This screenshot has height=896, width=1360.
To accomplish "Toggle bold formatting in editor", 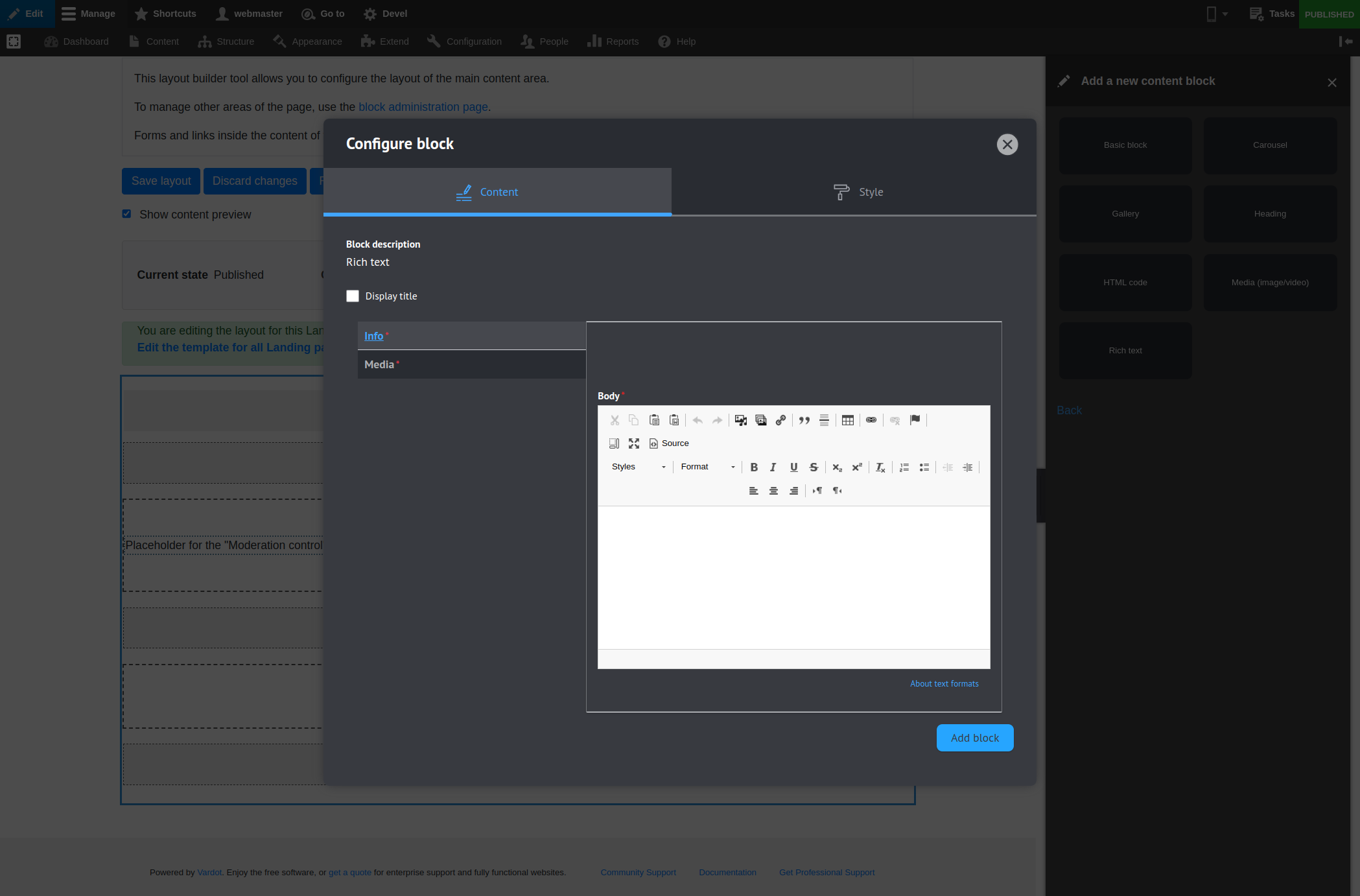I will click(754, 467).
